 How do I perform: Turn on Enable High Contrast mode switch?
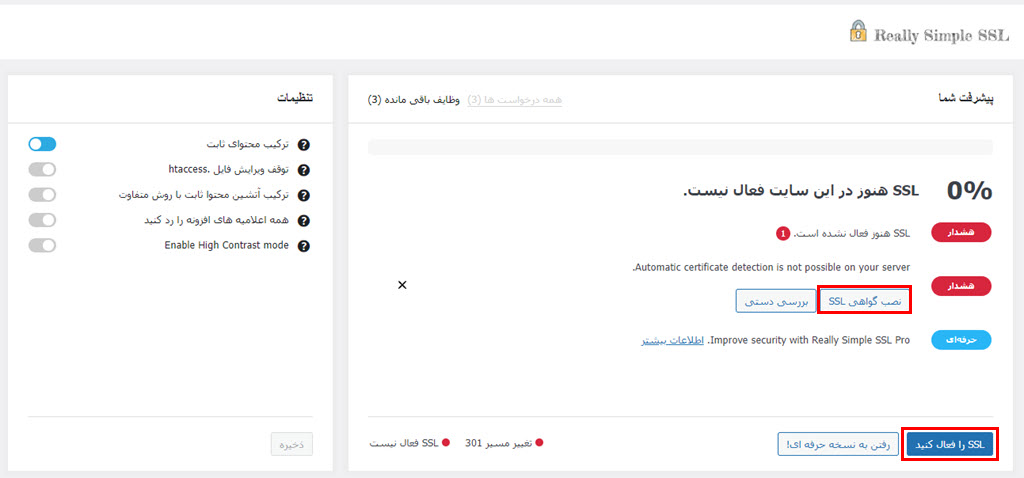(42, 246)
